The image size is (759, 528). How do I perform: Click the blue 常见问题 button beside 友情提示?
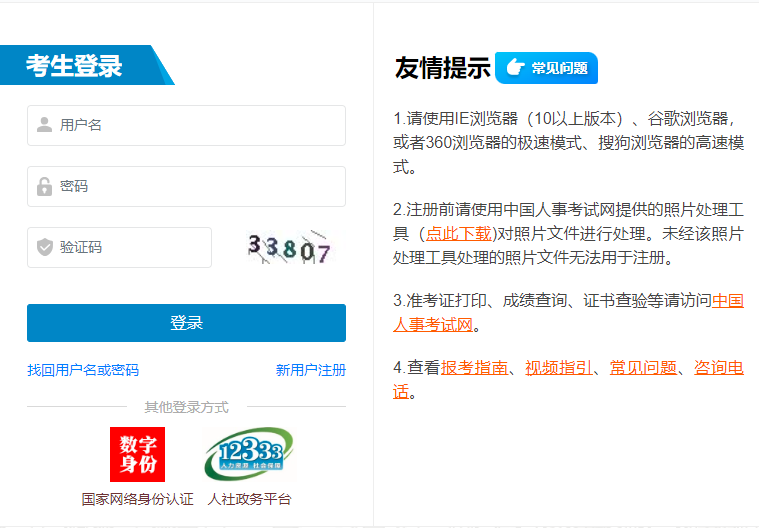[546, 68]
